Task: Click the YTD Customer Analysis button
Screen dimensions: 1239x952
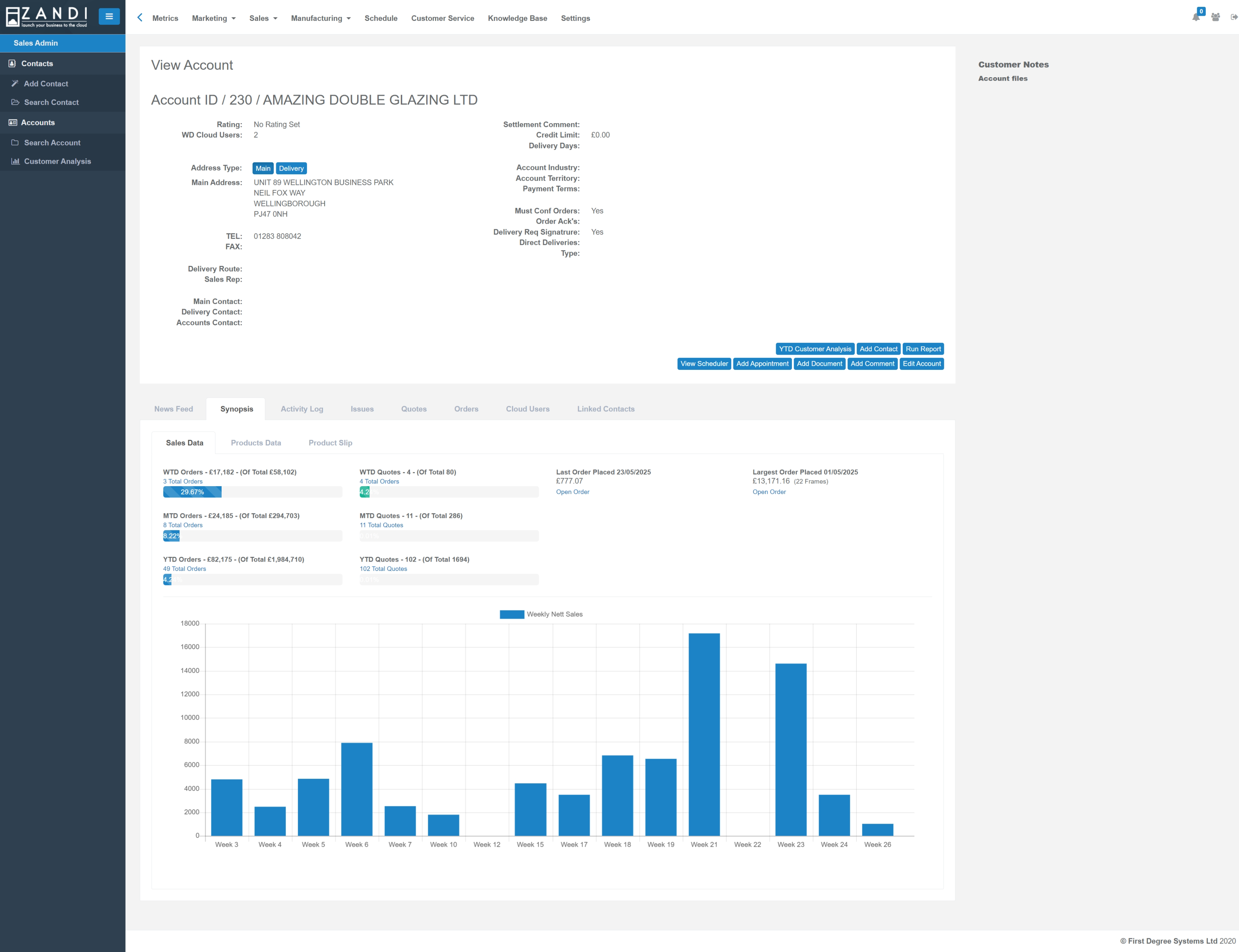Action: coord(815,349)
